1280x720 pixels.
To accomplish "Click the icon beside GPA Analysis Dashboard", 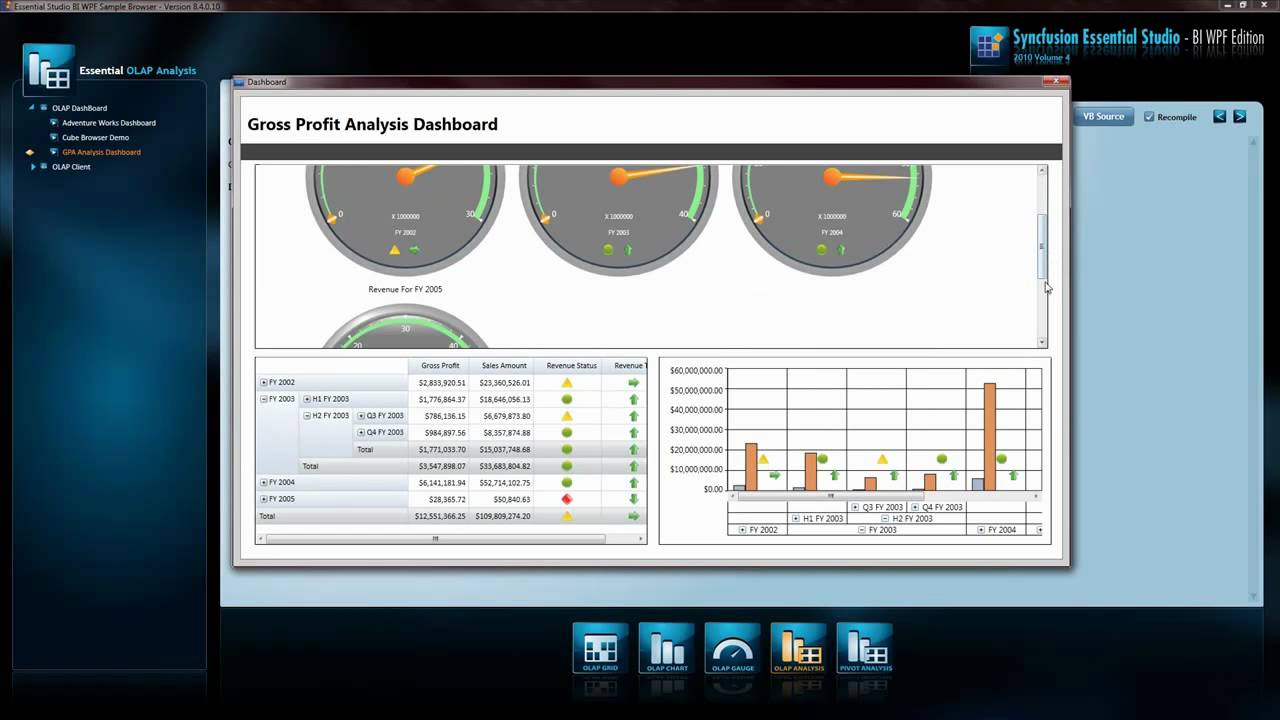I will click(x=54, y=152).
